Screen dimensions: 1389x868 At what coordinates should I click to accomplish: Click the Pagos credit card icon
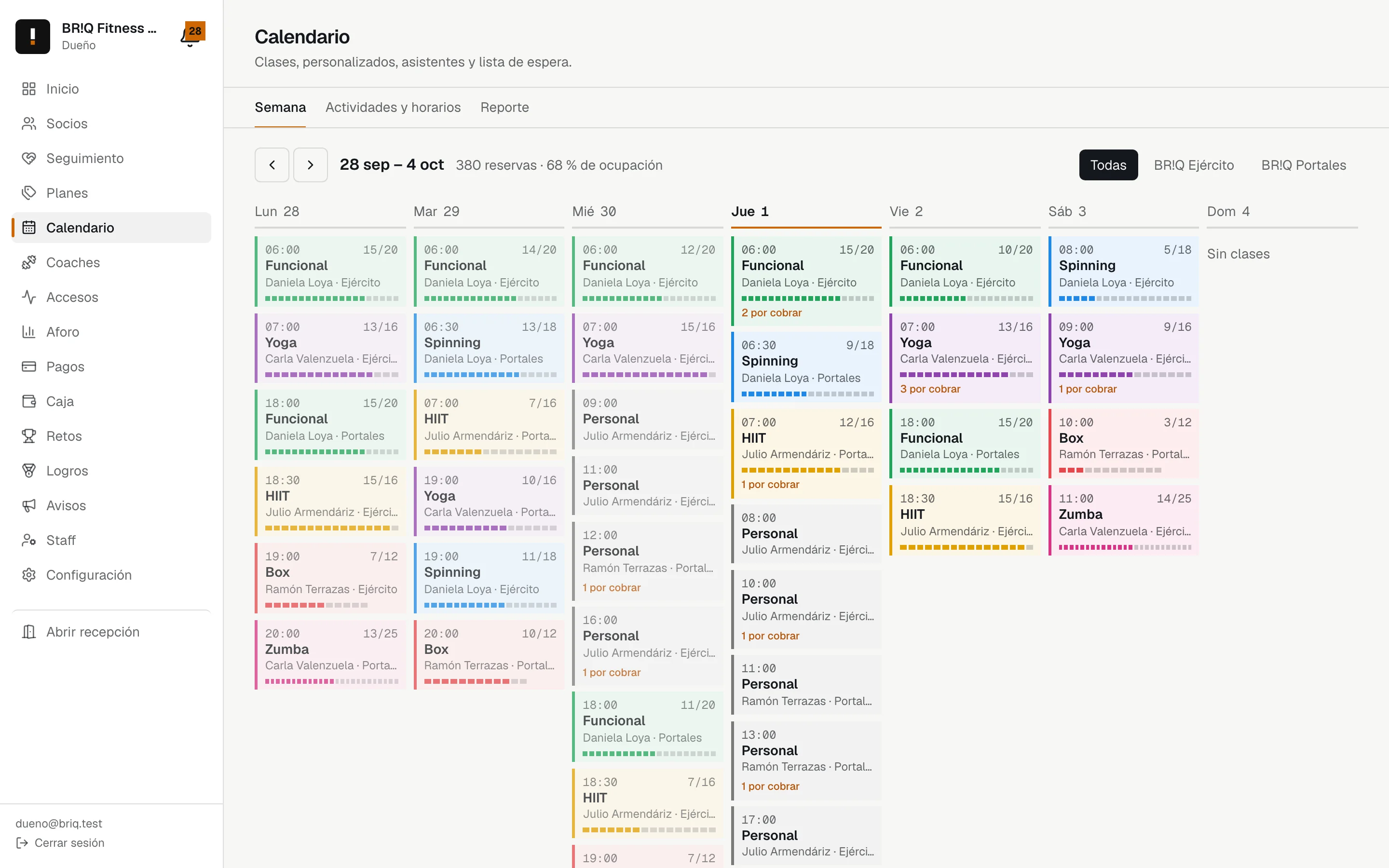29,367
